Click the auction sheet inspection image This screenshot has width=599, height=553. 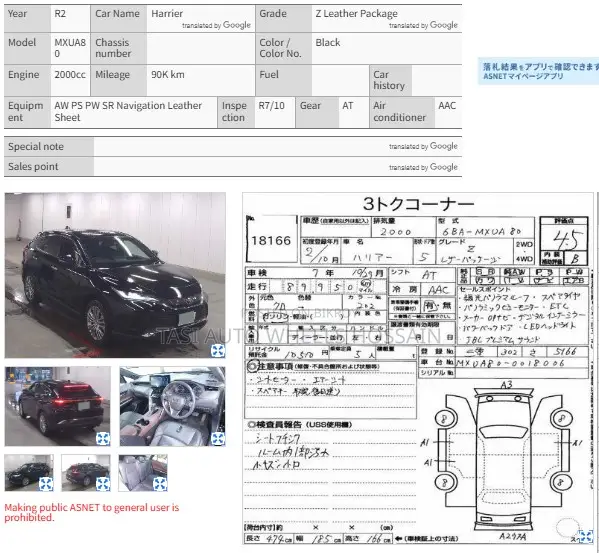pos(418,369)
